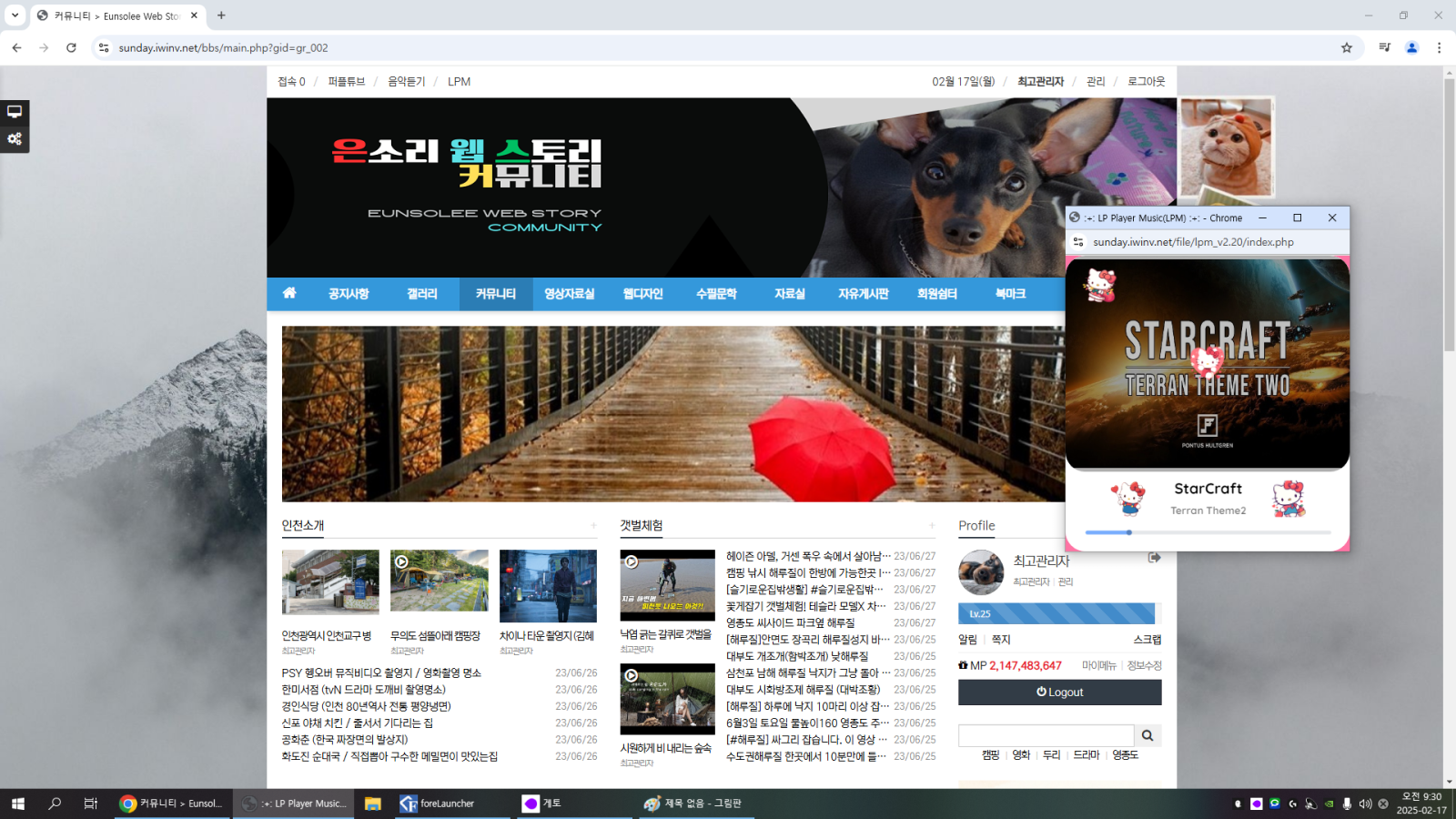Click the search magnifier button in sidebar
Image resolution: width=1456 pixels, height=819 pixels.
point(1148,735)
